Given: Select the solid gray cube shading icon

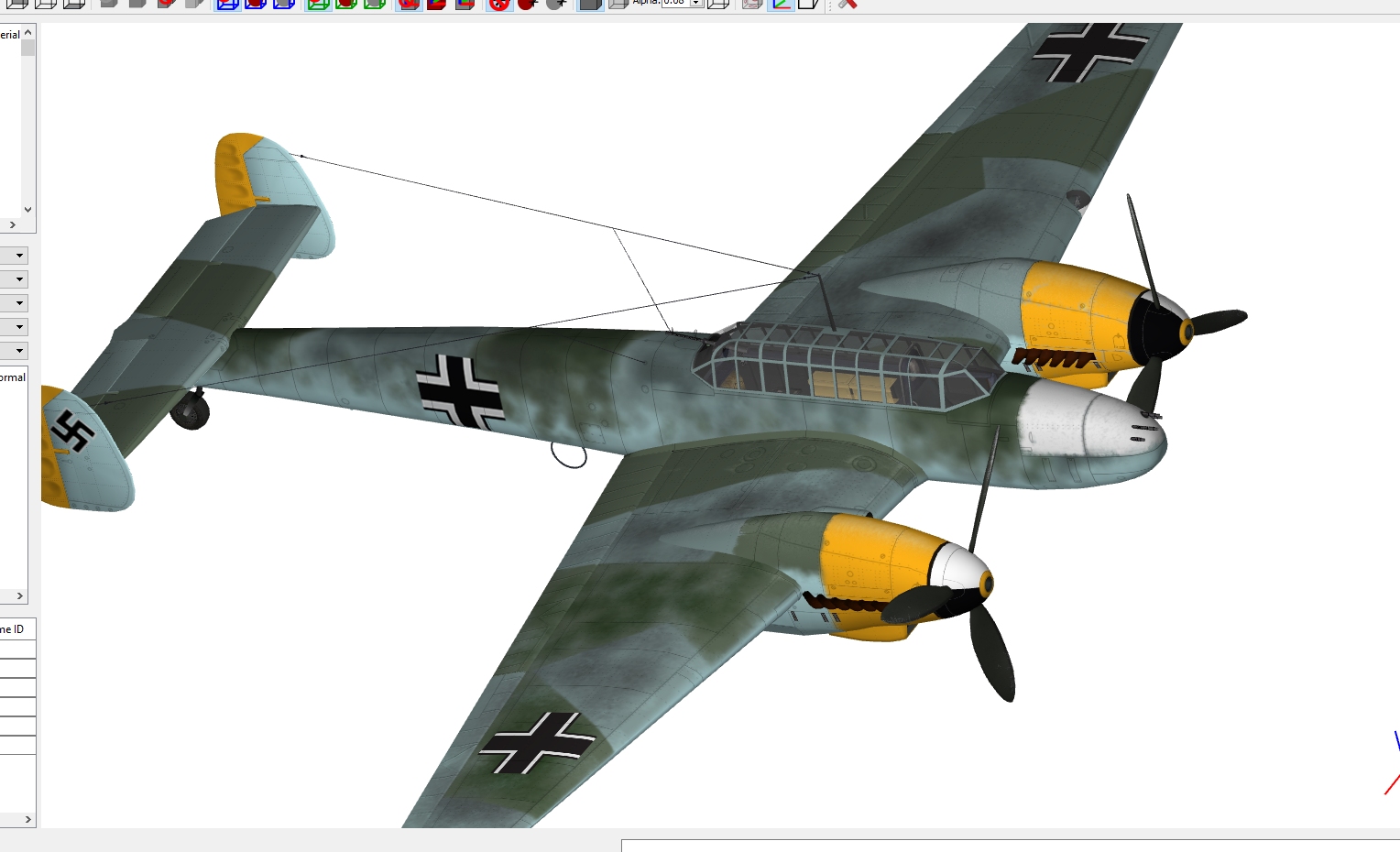Looking at the screenshot, I should [x=591, y=4].
